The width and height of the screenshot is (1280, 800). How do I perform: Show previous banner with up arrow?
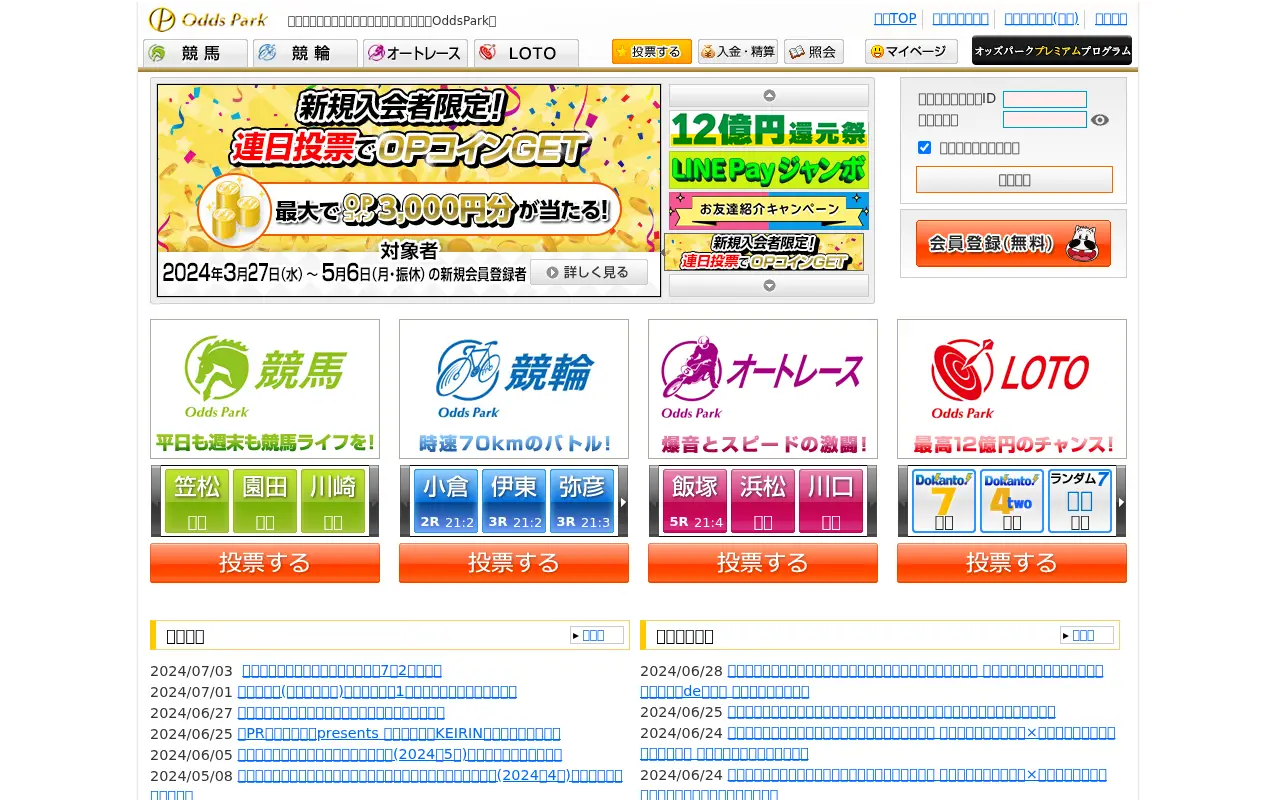click(x=769, y=96)
